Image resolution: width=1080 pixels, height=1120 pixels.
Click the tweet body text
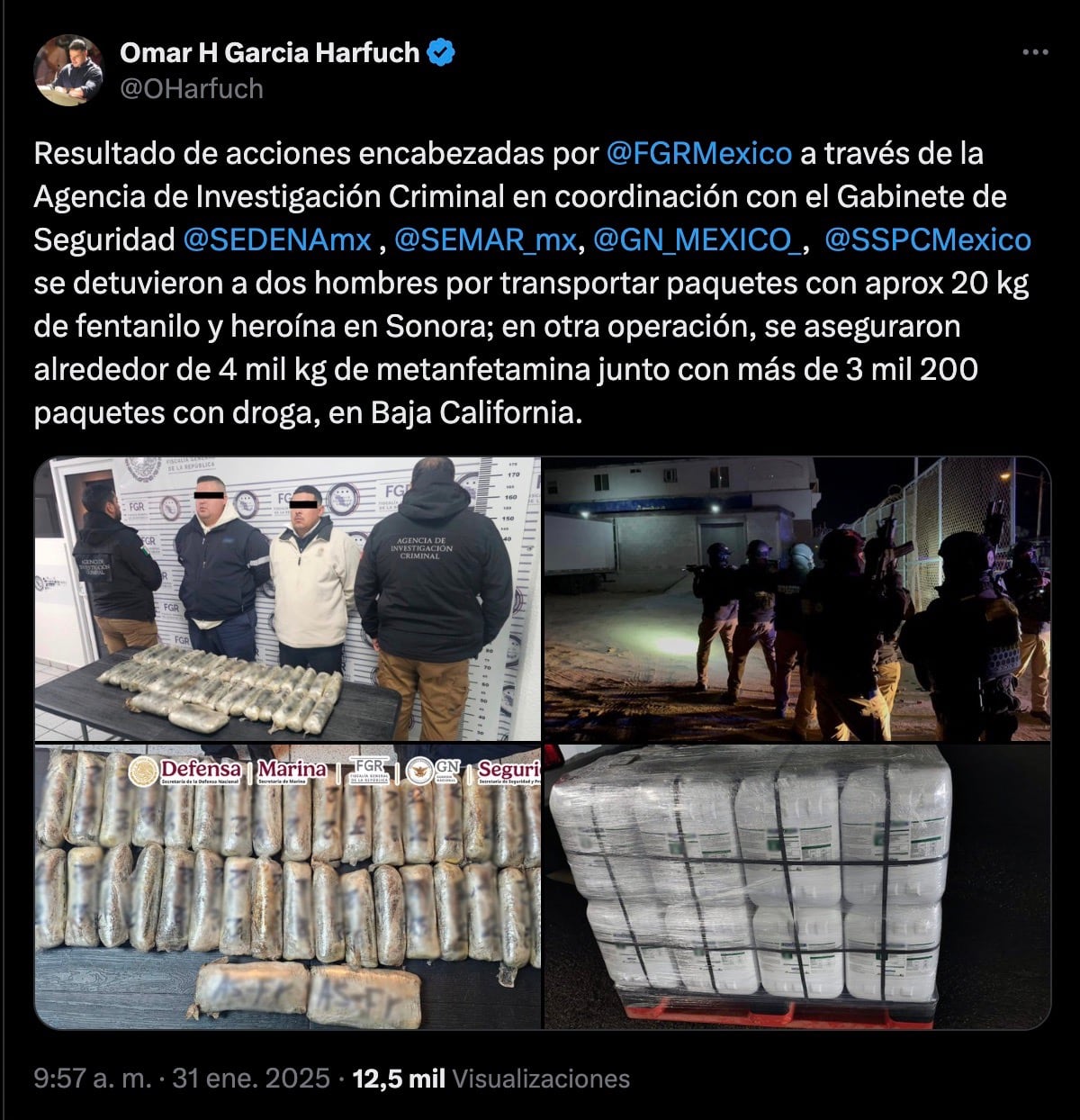(x=533, y=283)
